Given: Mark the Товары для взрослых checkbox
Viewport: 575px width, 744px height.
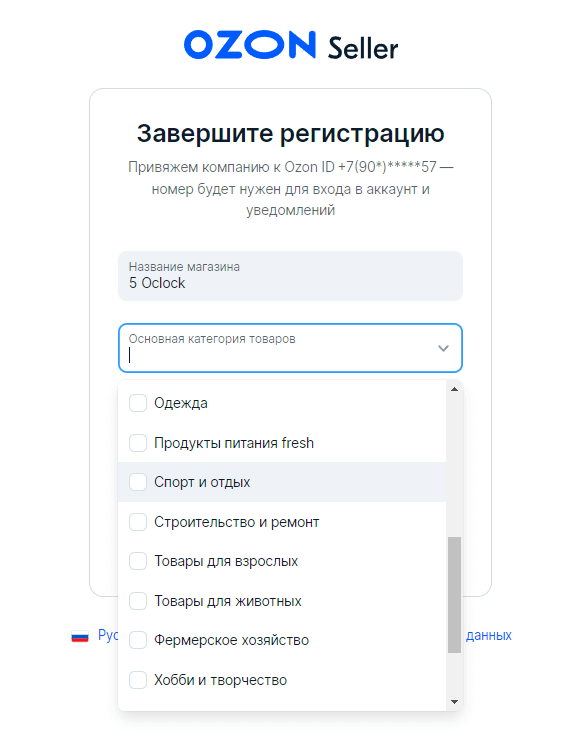Looking at the screenshot, I should pos(138,561).
